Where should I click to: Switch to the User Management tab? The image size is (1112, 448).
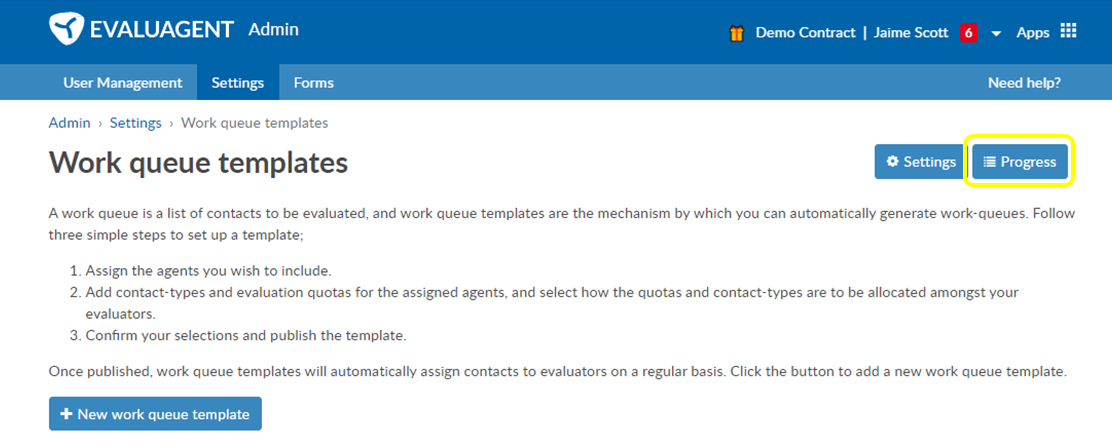(x=123, y=82)
